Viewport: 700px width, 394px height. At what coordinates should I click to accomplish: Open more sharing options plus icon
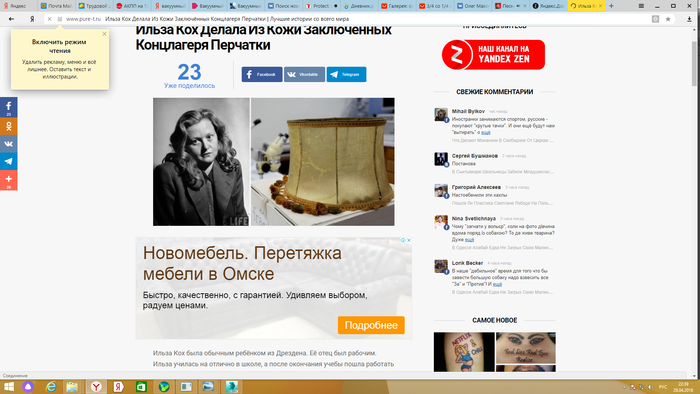point(8,180)
